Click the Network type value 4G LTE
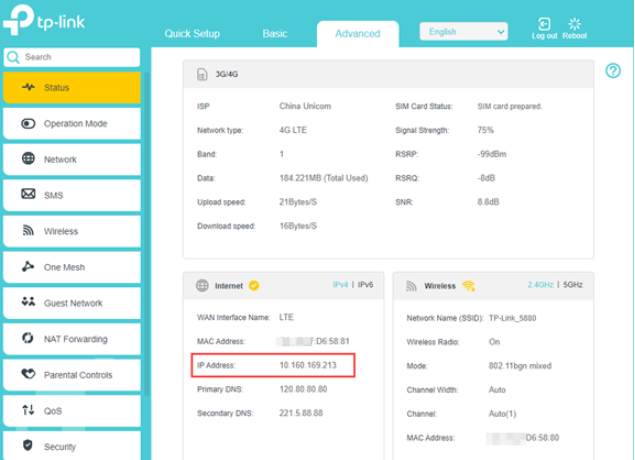This screenshot has width=635, height=460. tap(293, 130)
